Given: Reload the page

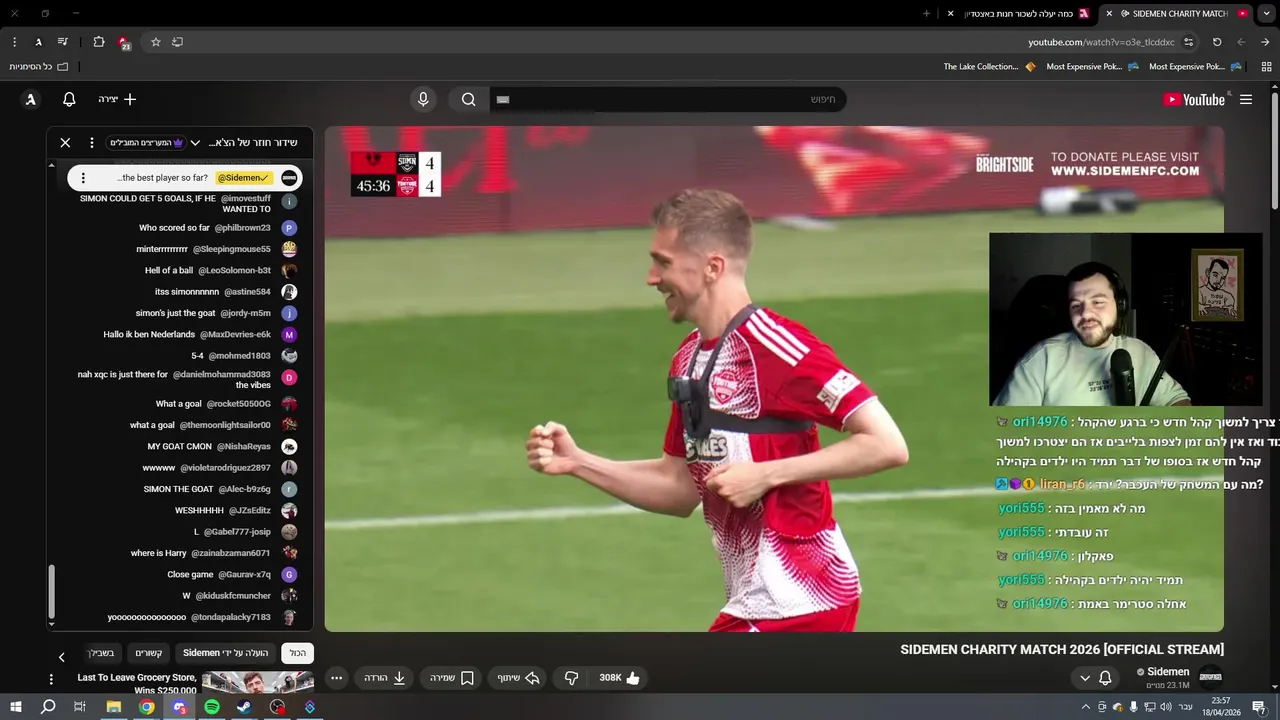Looking at the screenshot, I should (1217, 42).
